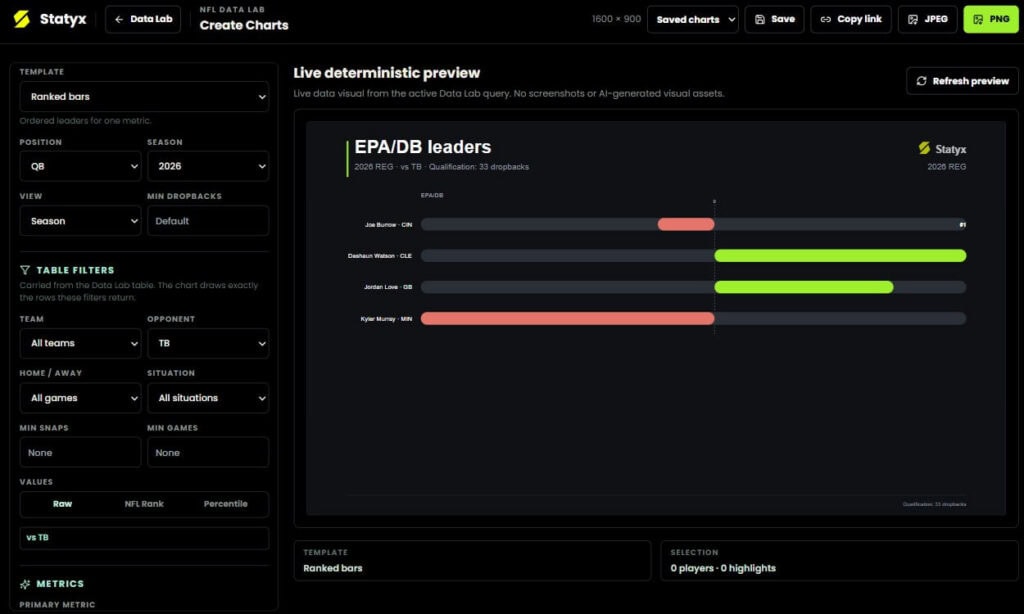Click the Deshaun Watson · CLE label
This screenshot has width=1024, height=614.
[x=380, y=256]
